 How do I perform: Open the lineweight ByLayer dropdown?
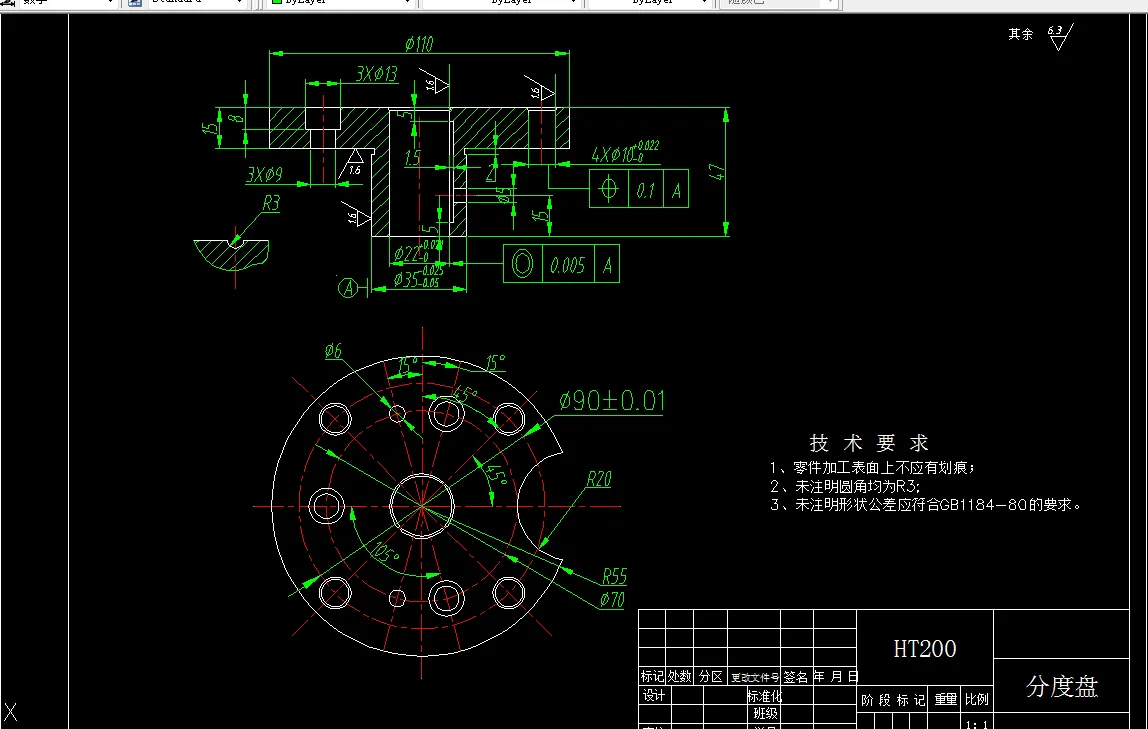click(x=705, y=3)
